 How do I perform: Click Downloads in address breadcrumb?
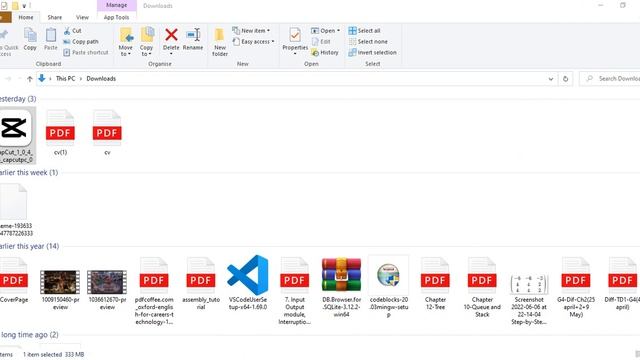click(x=101, y=79)
